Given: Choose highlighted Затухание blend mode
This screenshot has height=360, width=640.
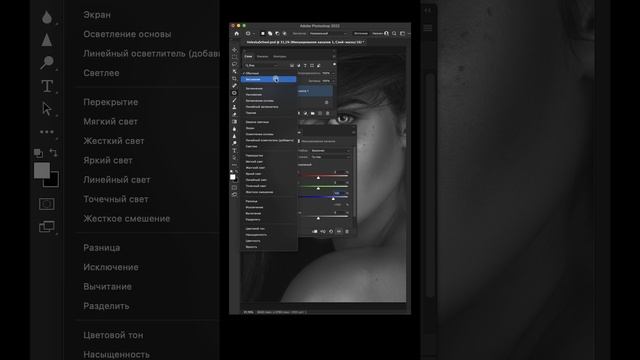Looking at the screenshot, I should click(269, 79).
